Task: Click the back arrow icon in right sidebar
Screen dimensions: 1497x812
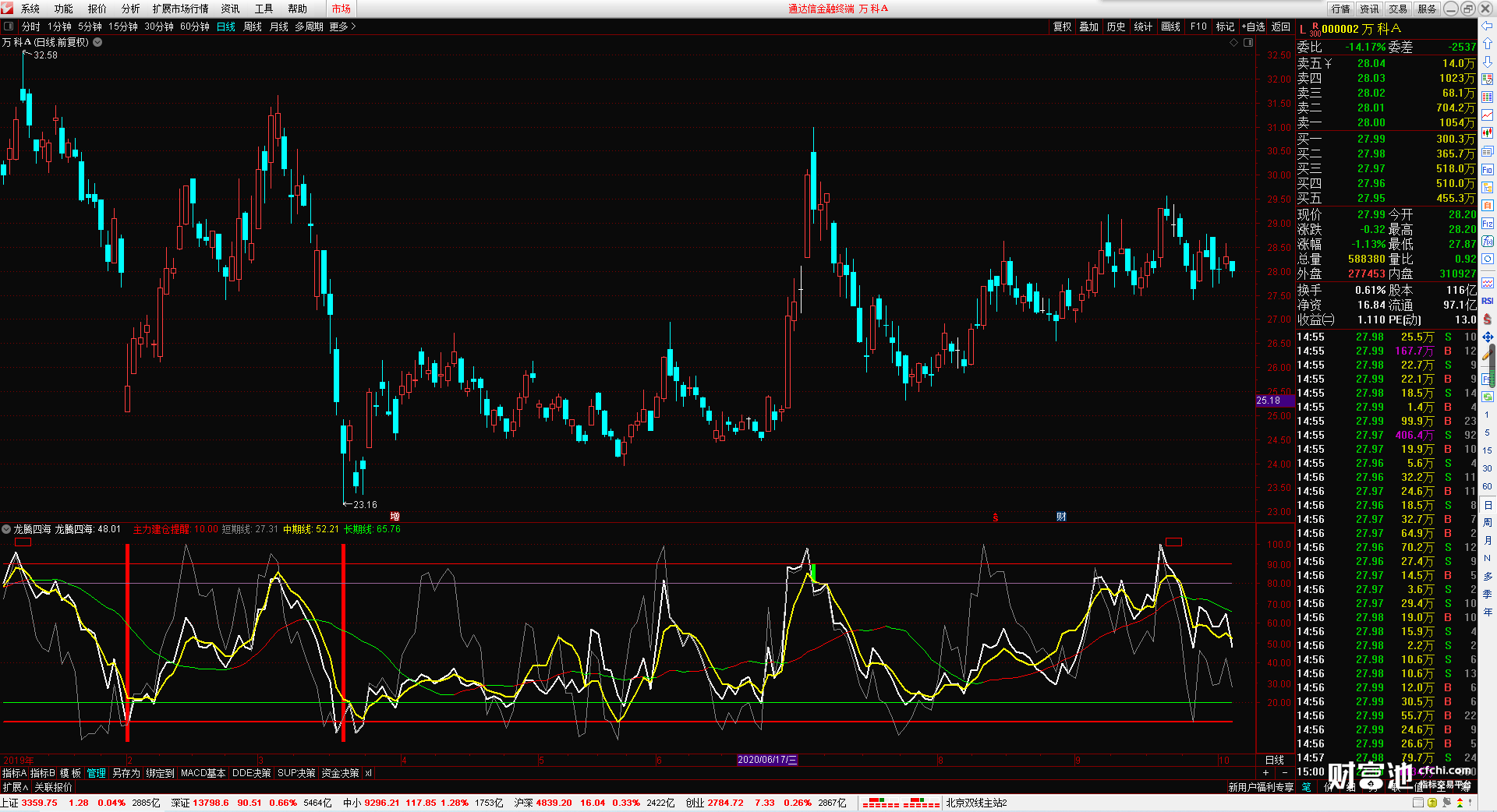Action: (1488, 26)
